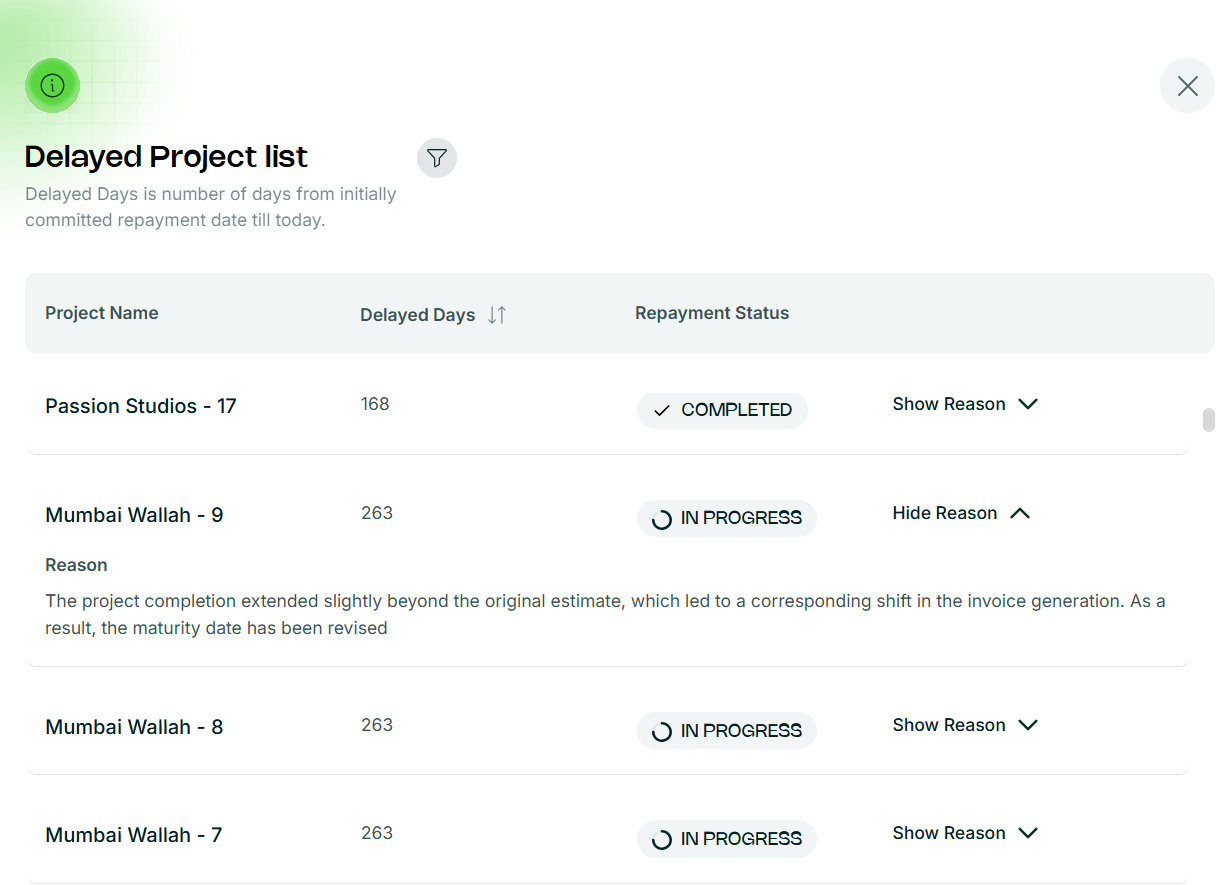Click the Delayed Days column header text

(417, 315)
